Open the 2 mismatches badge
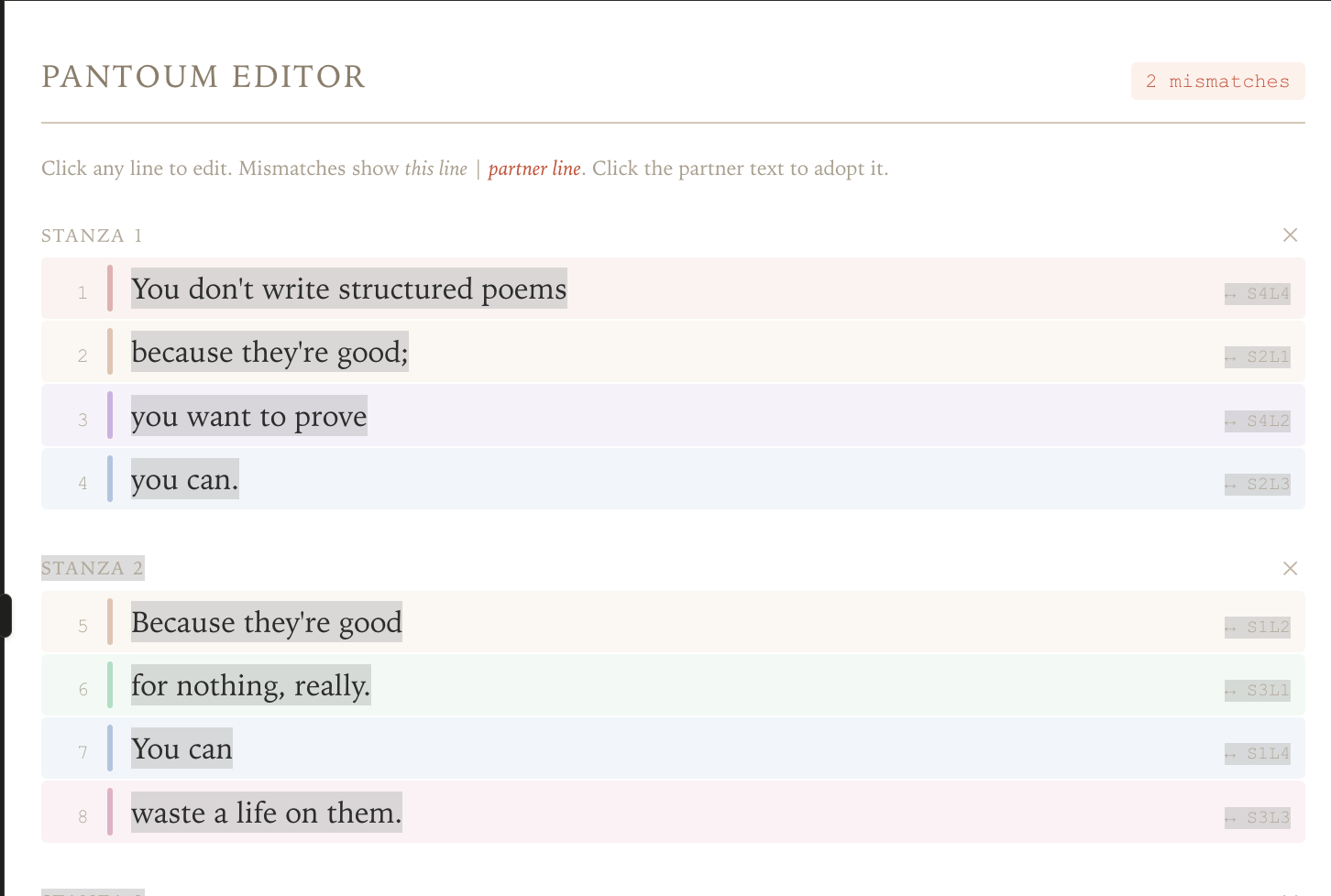The width and height of the screenshot is (1331, 896). tap(1217, 82)
